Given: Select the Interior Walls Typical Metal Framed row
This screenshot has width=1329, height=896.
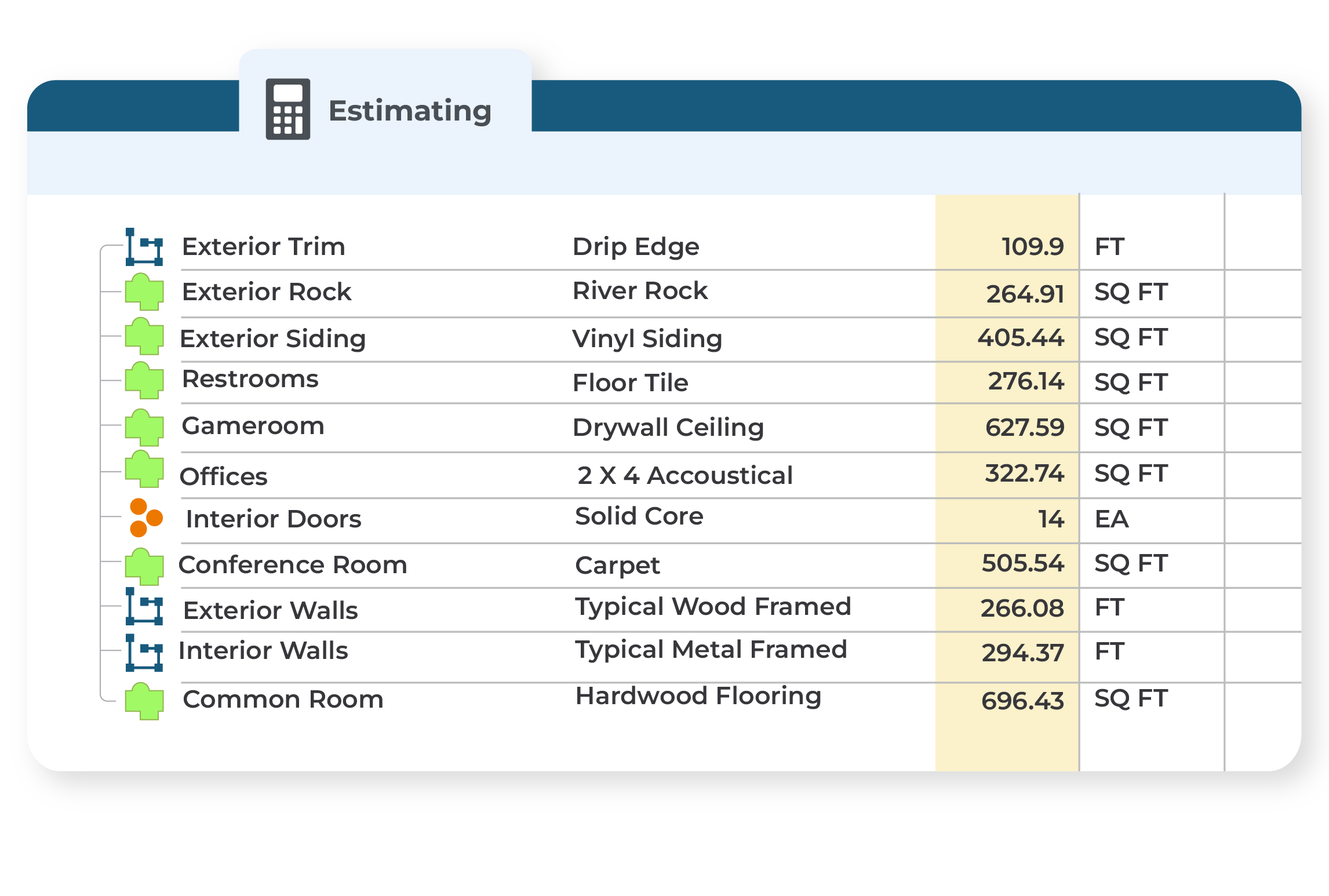Looking at the screenshot, I should pos(263,651).
